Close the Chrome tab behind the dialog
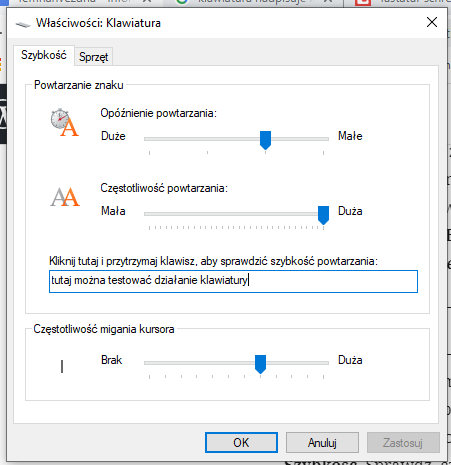The image size is (451, 465). coord(328,1)
